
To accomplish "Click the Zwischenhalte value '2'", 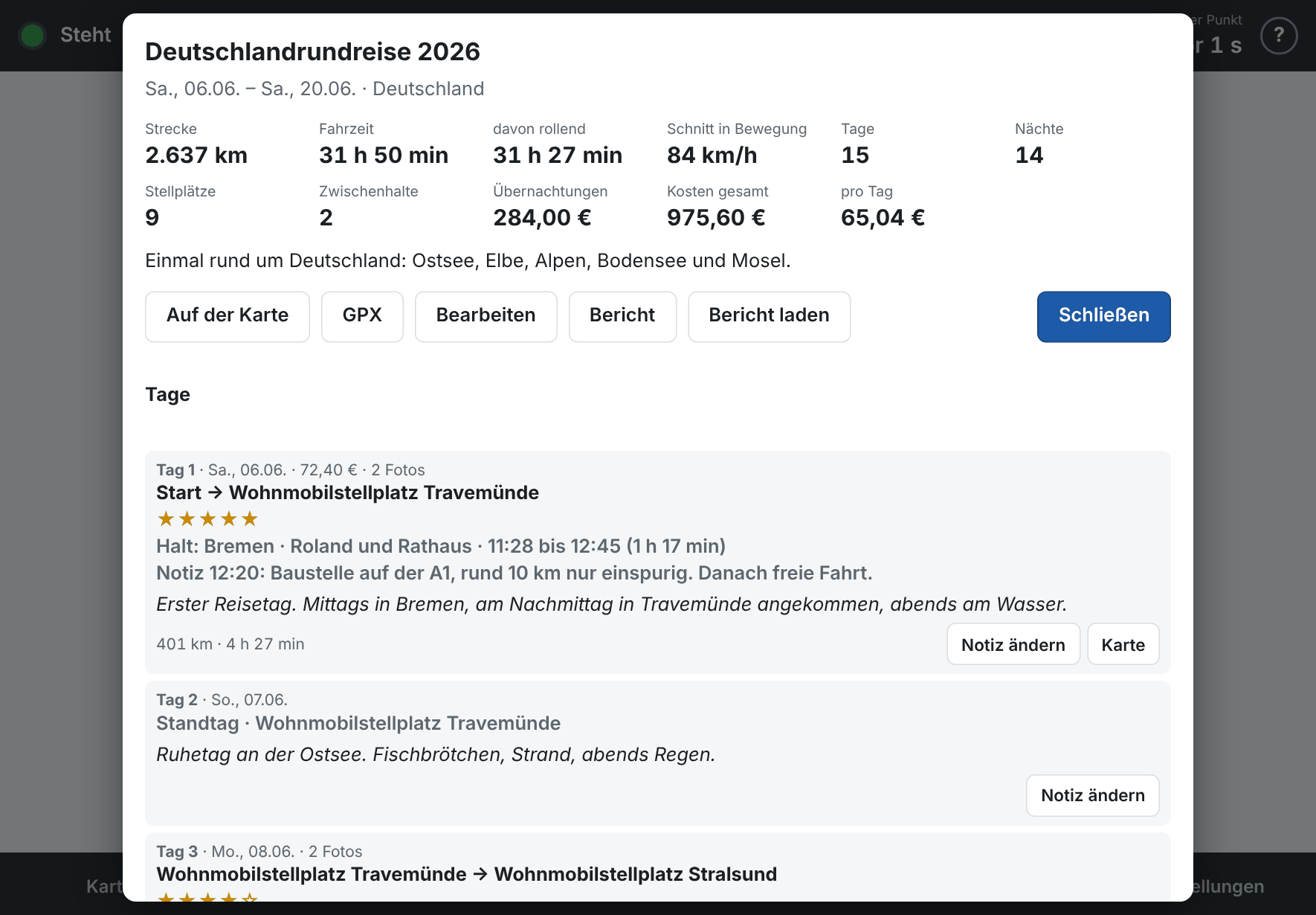I will pos(326,217).
